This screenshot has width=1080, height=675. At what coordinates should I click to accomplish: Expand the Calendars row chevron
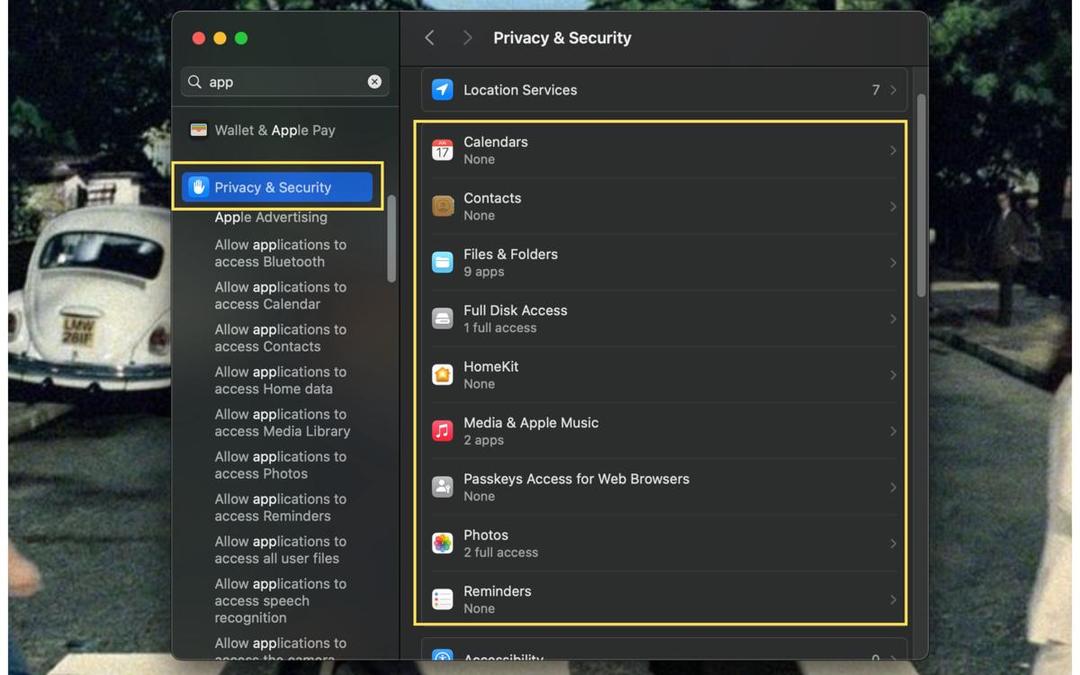pyautogui.click(x=893, y=150)
